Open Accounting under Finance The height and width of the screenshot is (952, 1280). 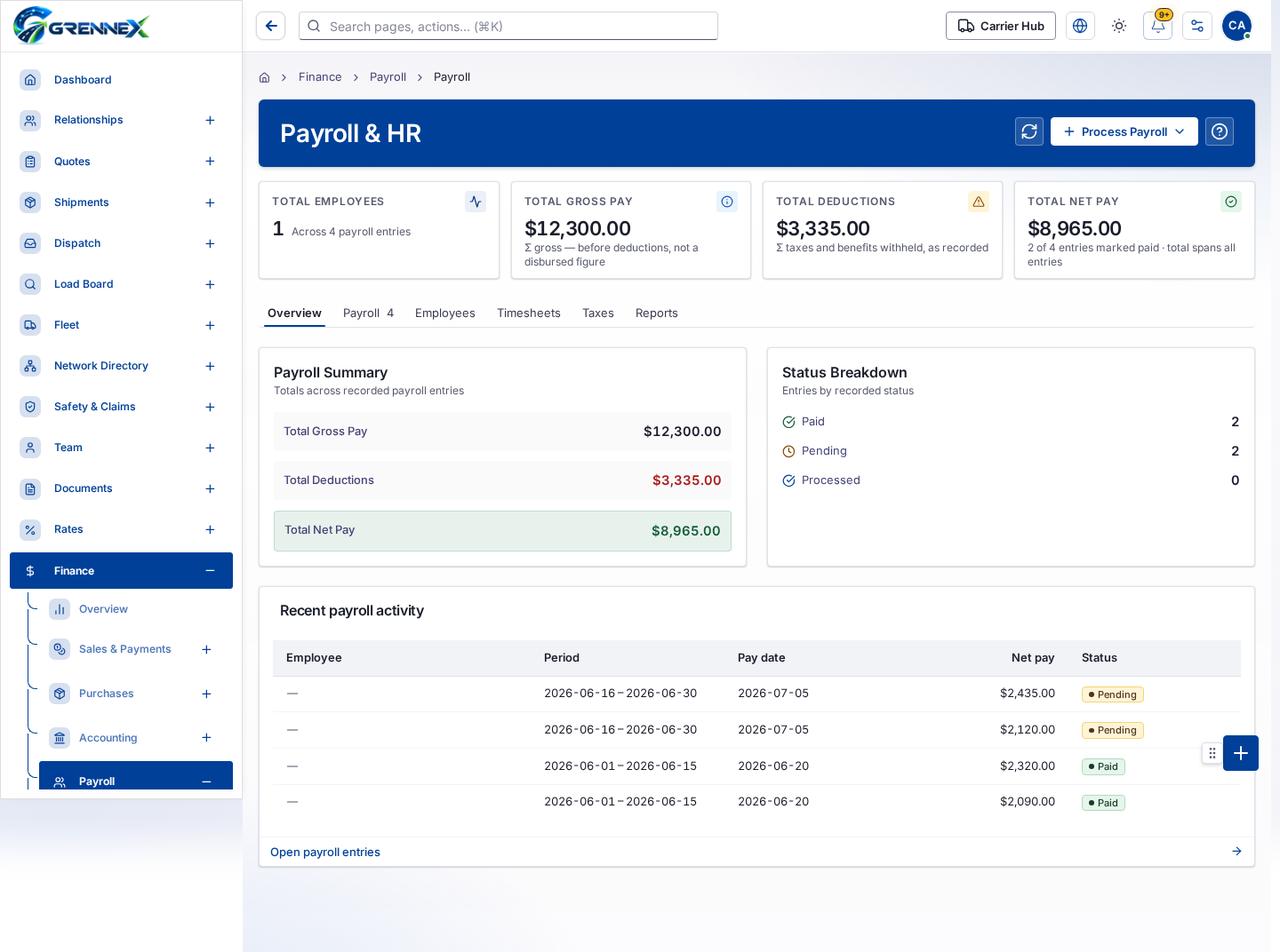pos(108,738)
